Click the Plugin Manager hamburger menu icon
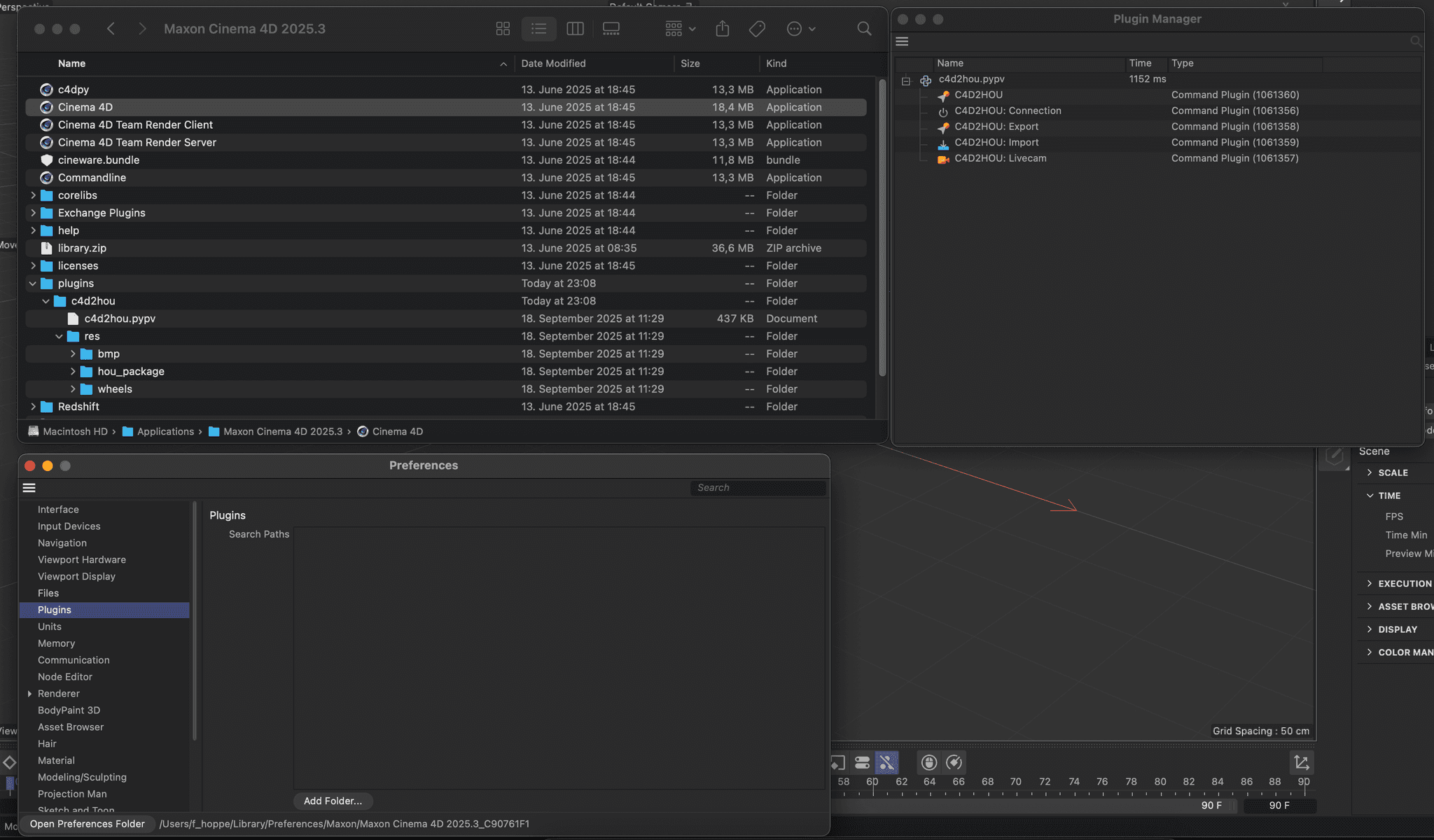 point(902,42)
